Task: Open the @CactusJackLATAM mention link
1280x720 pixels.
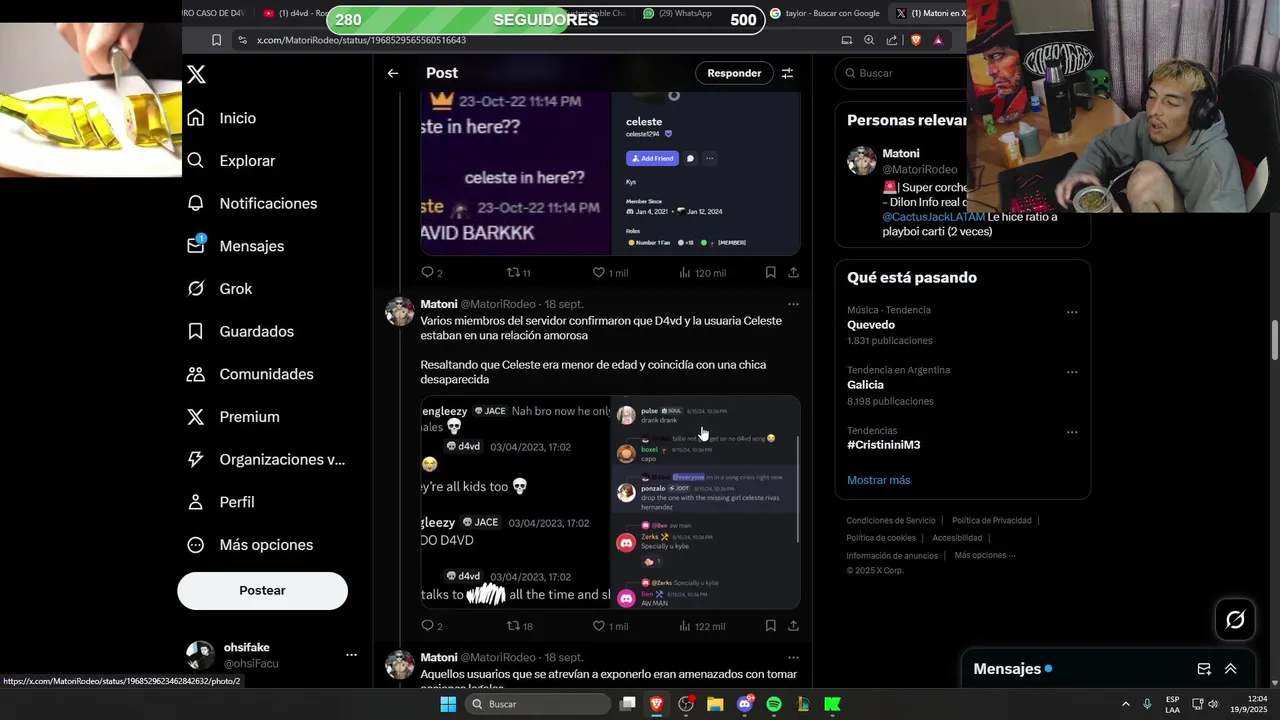Action: pos(934,217)
